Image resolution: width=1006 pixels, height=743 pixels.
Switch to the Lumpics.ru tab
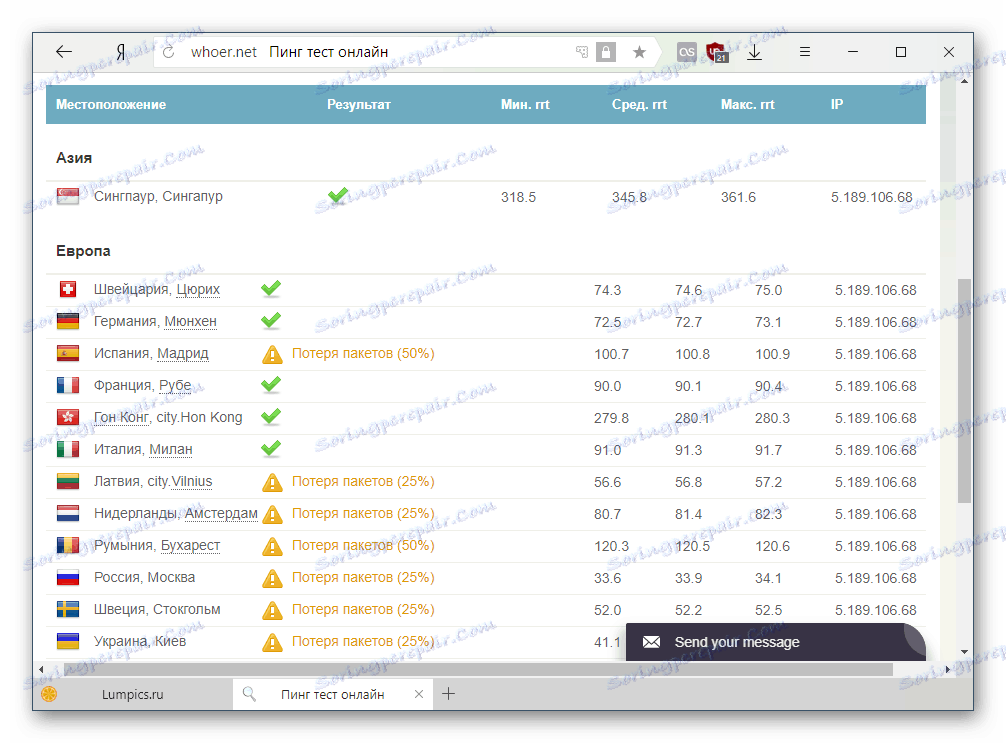point(133,695)
